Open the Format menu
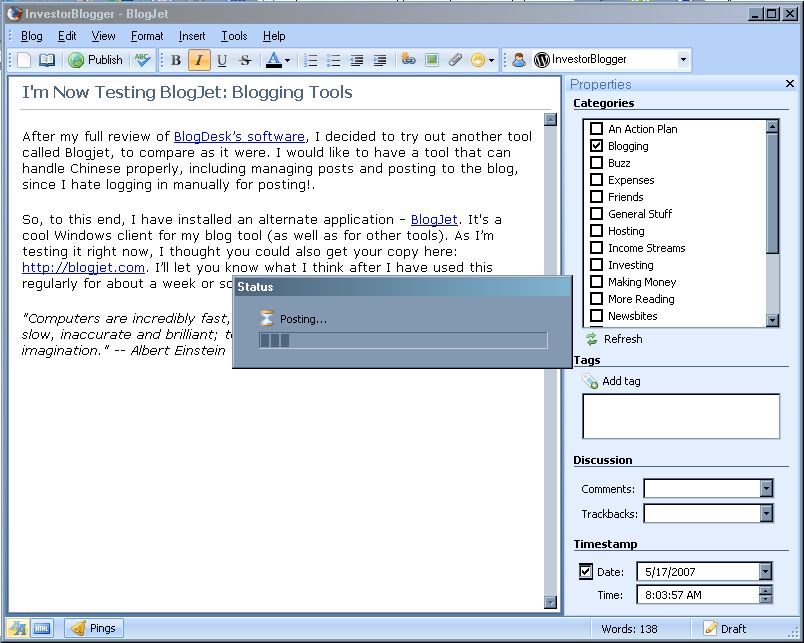804x643 pixels. (x=147, y=36)
